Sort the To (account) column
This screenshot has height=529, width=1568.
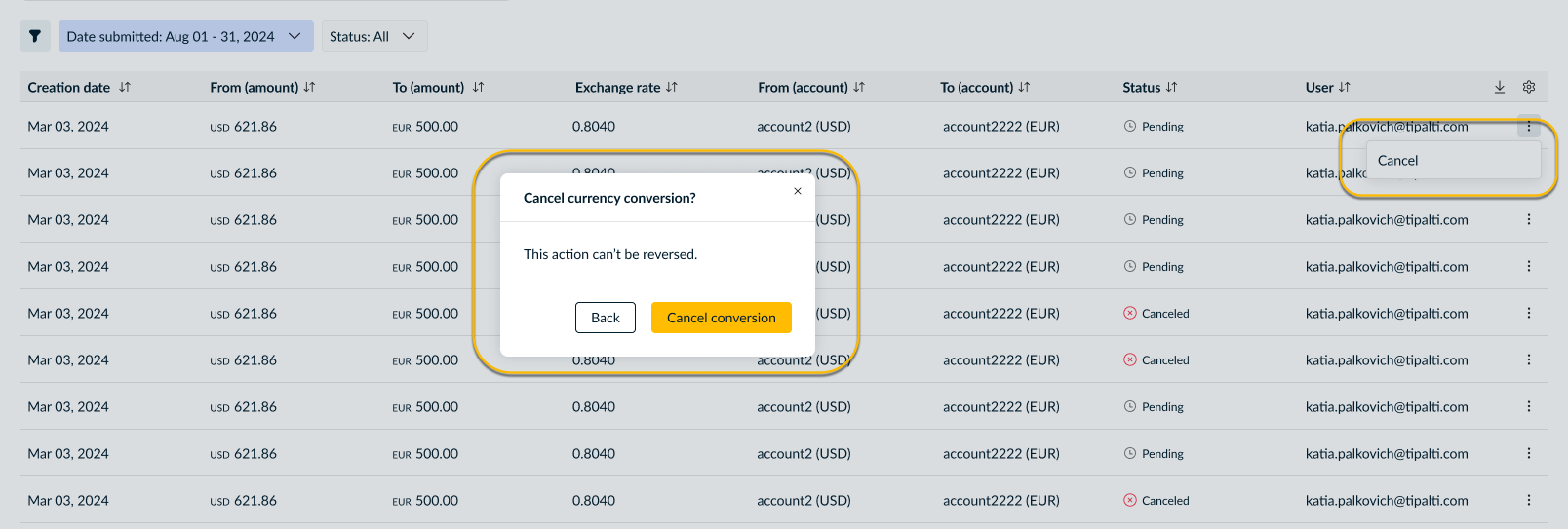[1024, 87]
